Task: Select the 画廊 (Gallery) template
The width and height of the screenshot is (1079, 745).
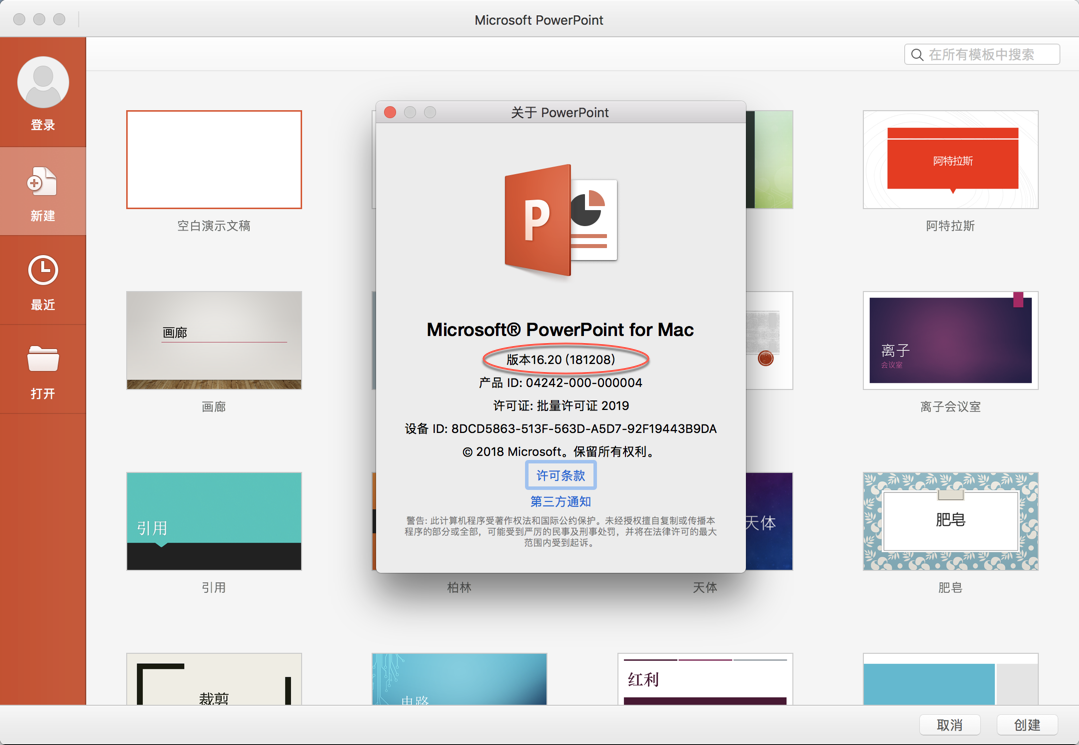Action: tap(213, 340)
